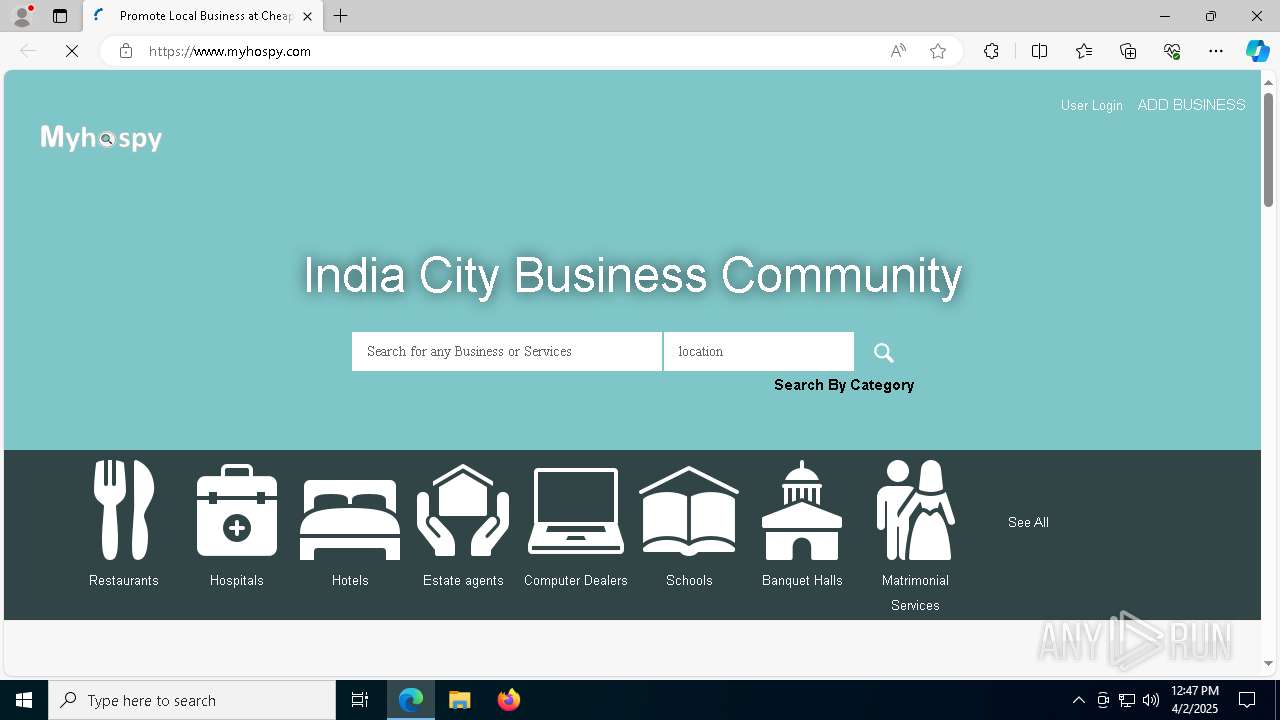Viewport: 1280px width, 720px height.
Task: Open the Copilot sidebar icon
Action: [x=1257, y=51]
